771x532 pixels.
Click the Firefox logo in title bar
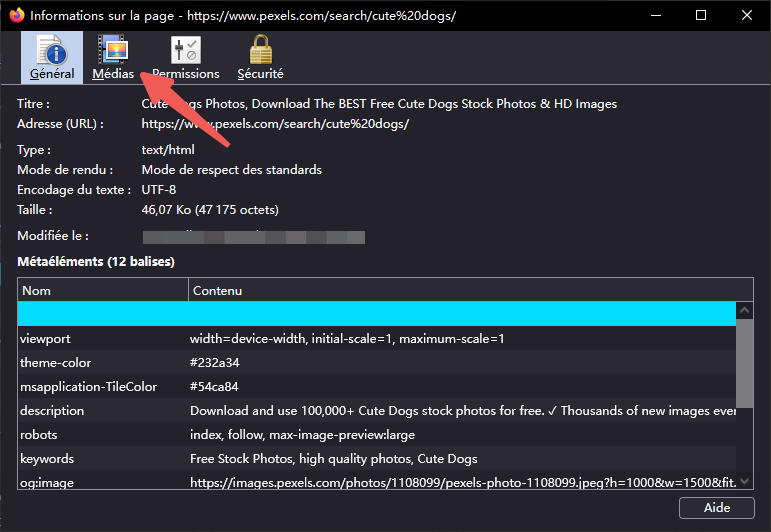16,15
